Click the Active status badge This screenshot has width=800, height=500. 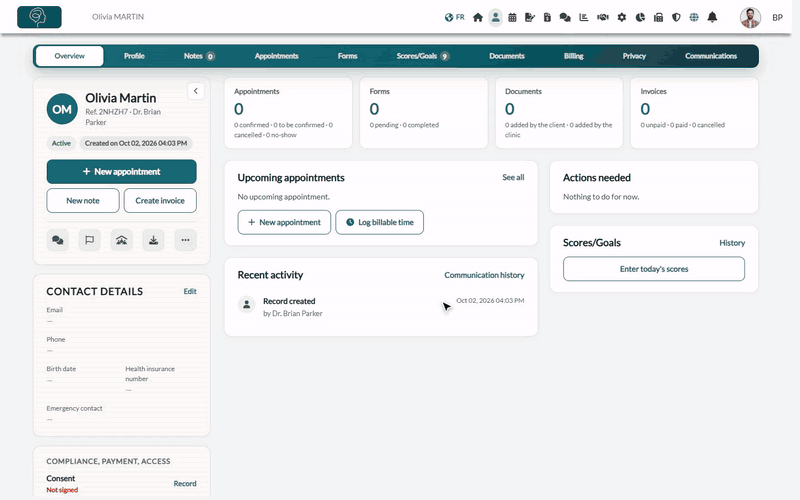61,143
